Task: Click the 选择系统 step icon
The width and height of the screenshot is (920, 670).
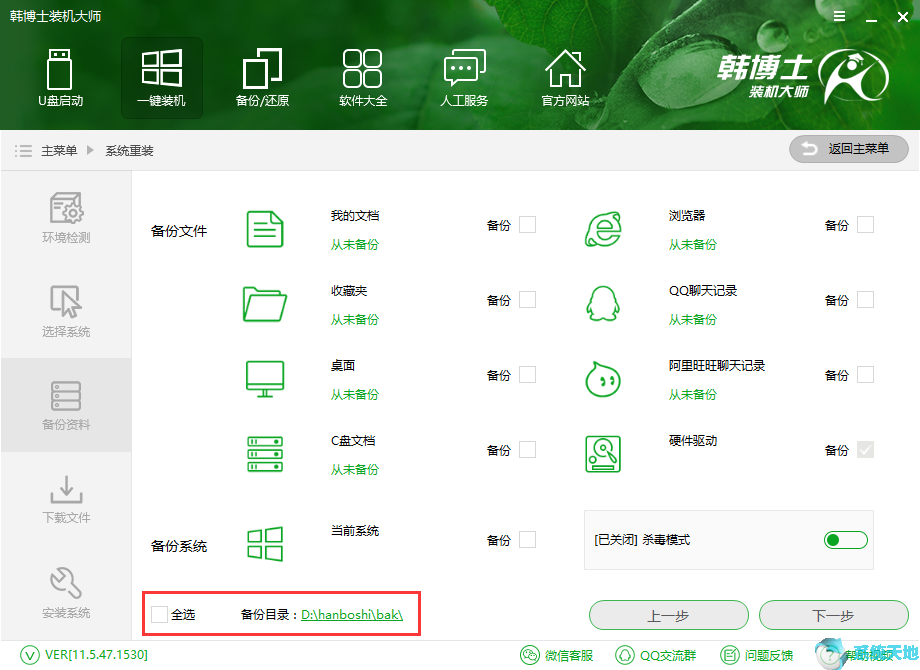Action: [x=66, y=302]
